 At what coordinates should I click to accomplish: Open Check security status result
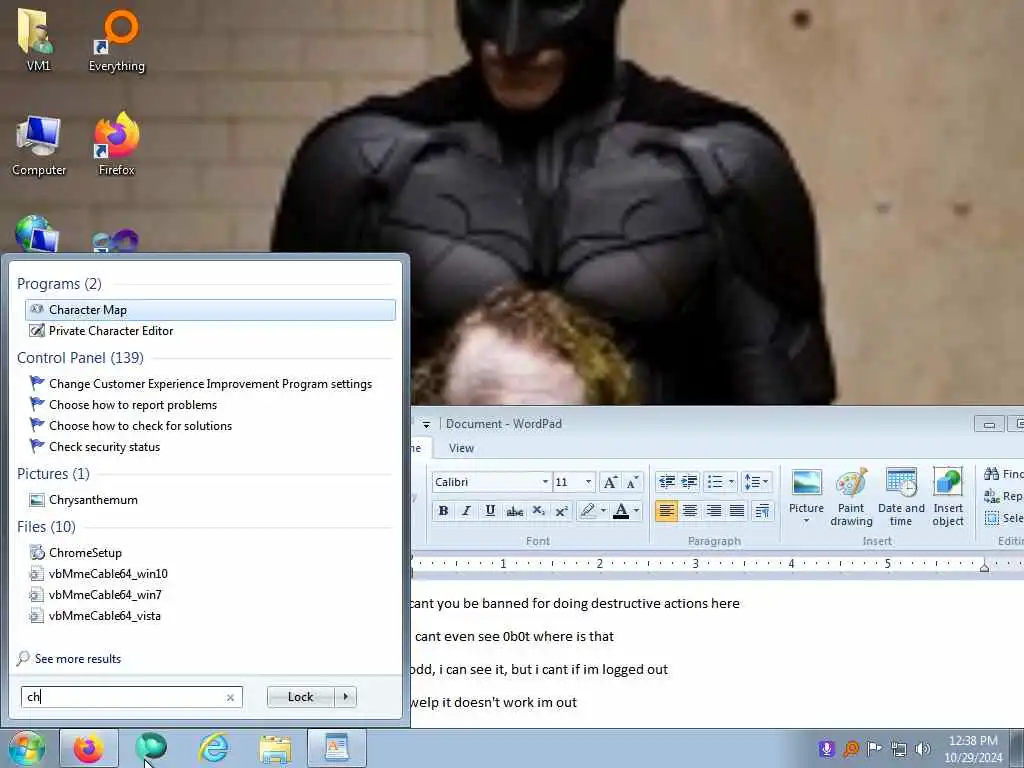pyautogui.click(x=210, y=447)
